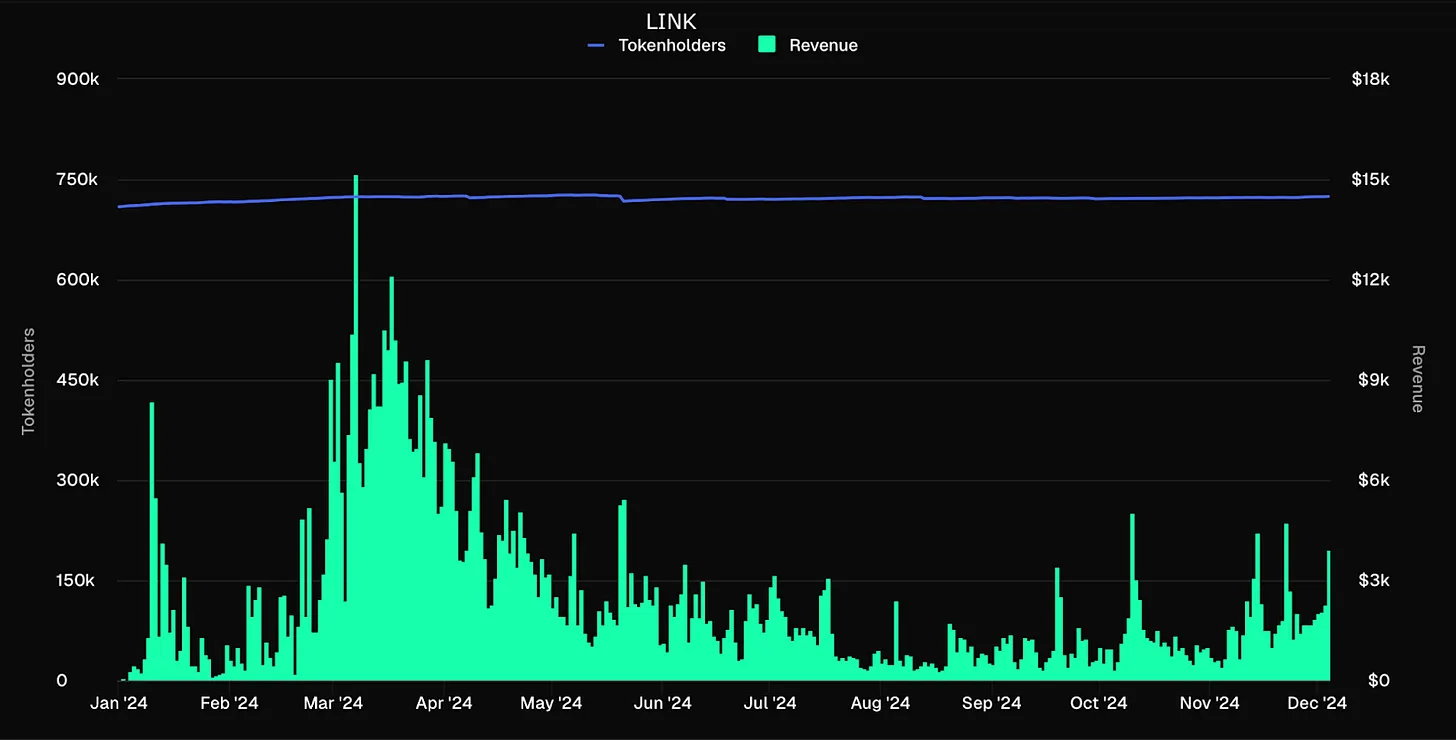Viewport: 1456px width, 740px height.
Task: Select the 300k left axis label
Action: tap(76, 480)
